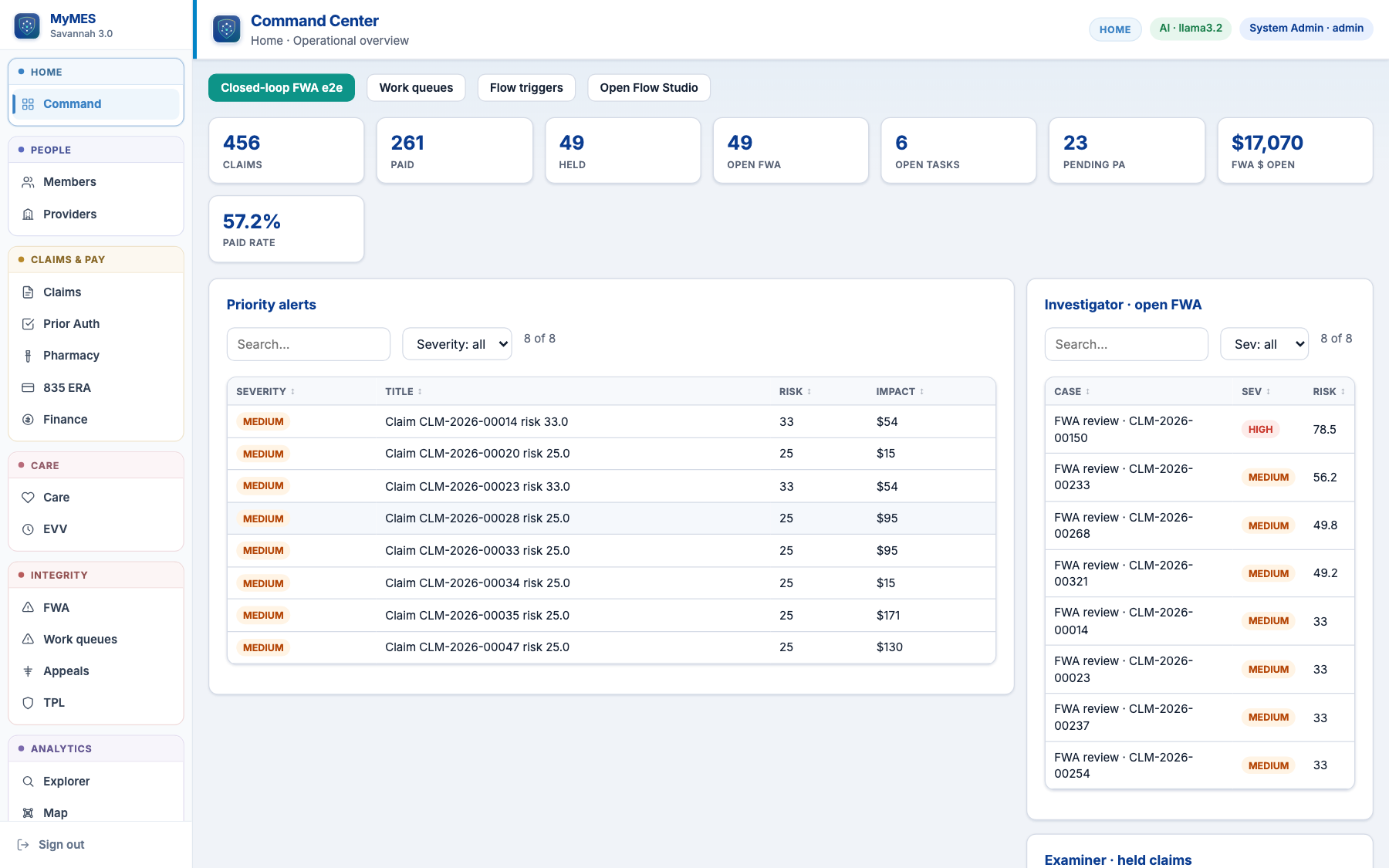Screen dimensions: 1389x868
Task: Open the Map menu item
Action: 96,813
